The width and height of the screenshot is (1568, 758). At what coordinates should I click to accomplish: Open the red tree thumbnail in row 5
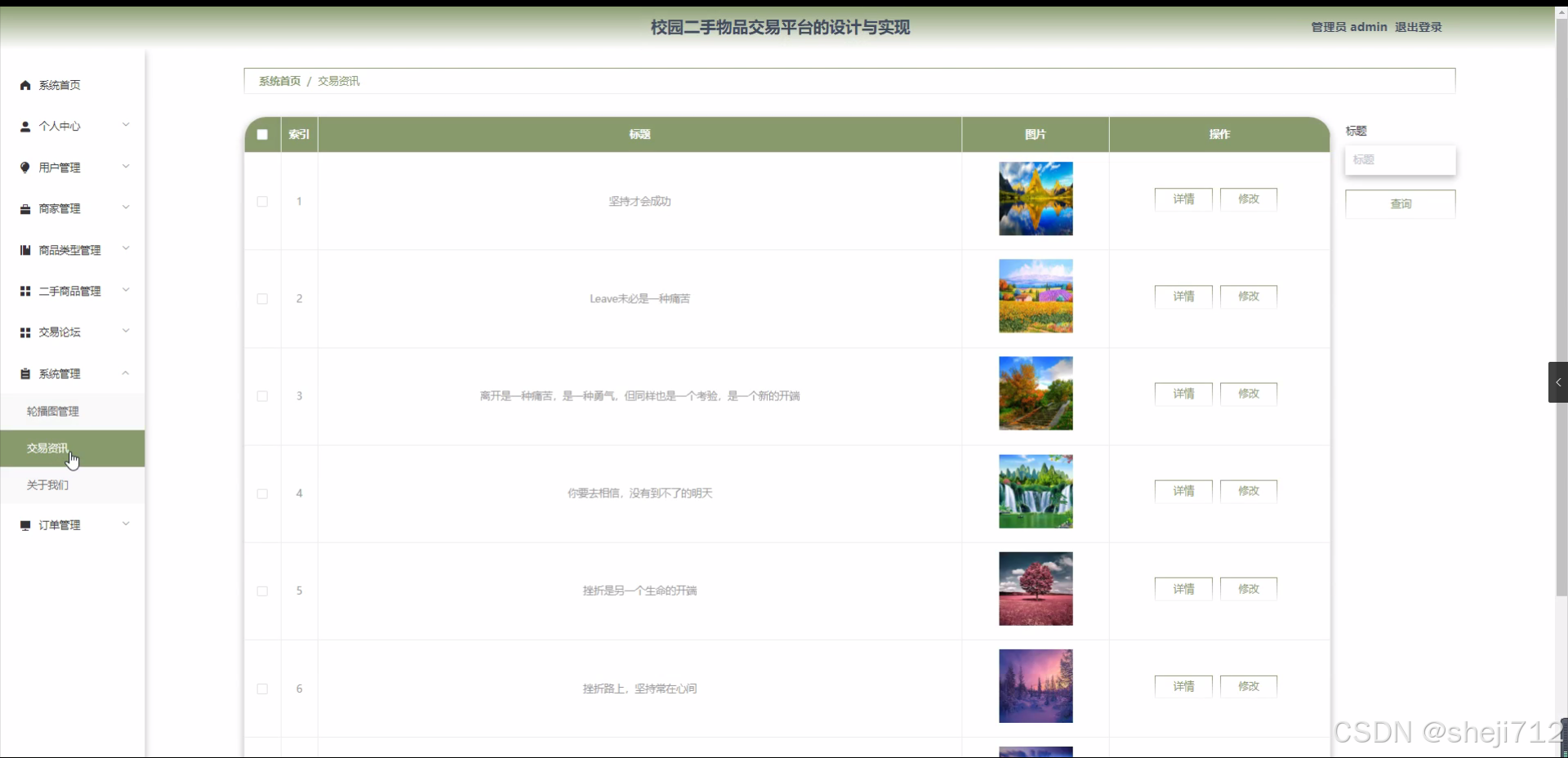pyautogui.click(x=1036, y=589)
